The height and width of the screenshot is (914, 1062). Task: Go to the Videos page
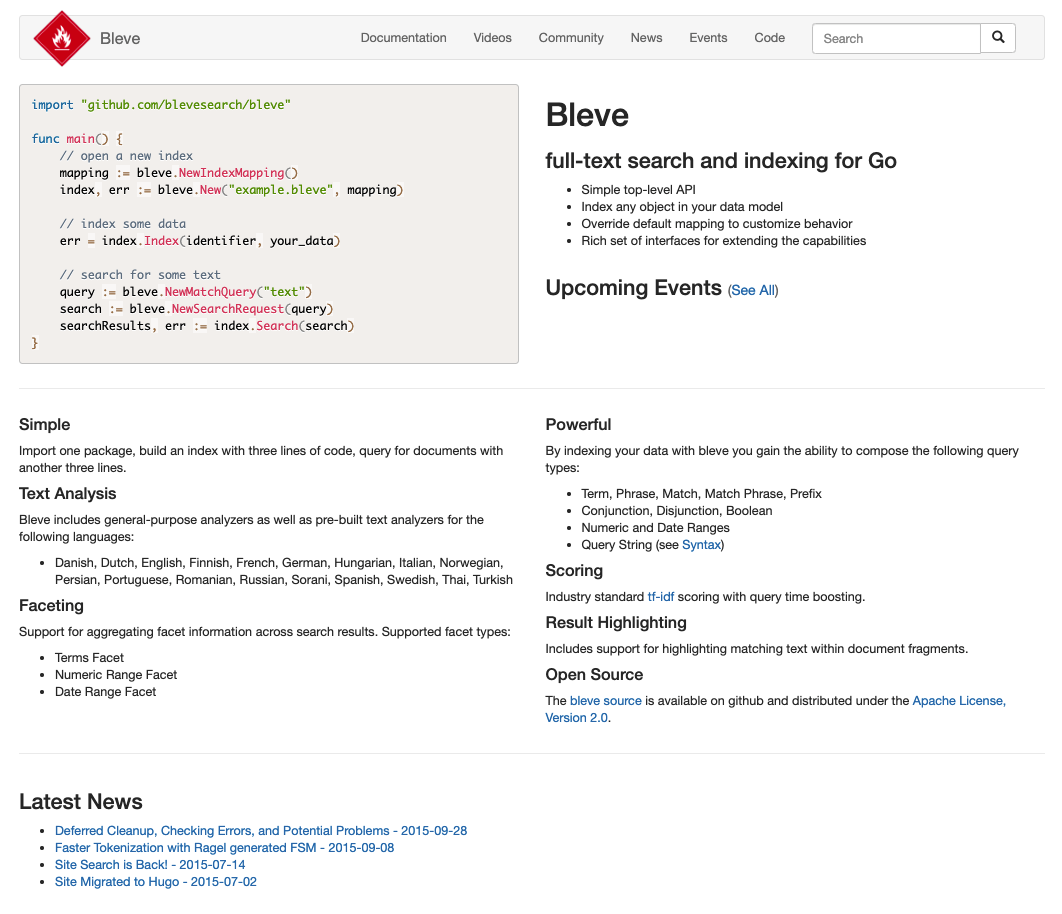click(492, 38)
